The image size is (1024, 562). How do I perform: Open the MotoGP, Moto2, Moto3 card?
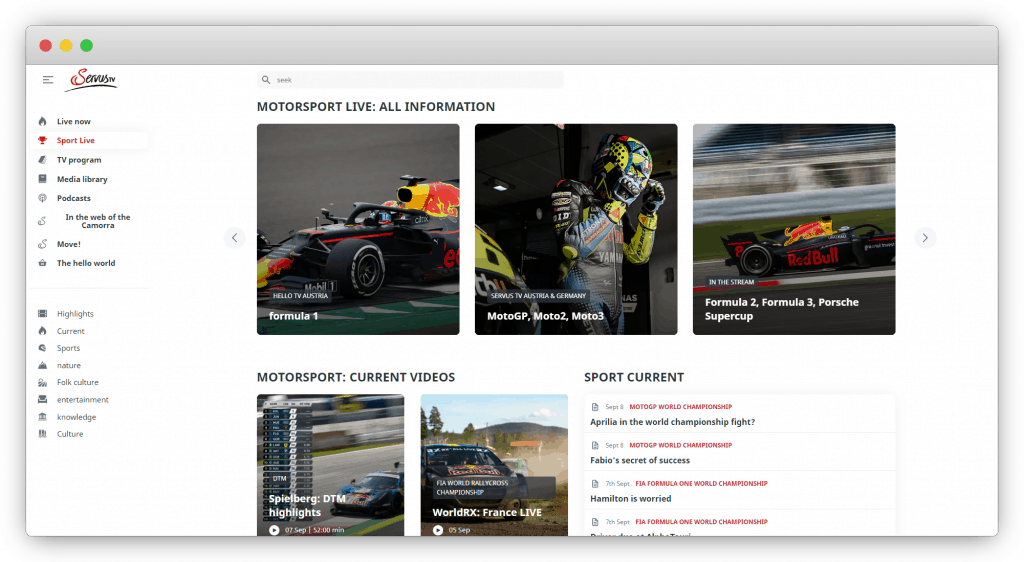pos(576,229)
